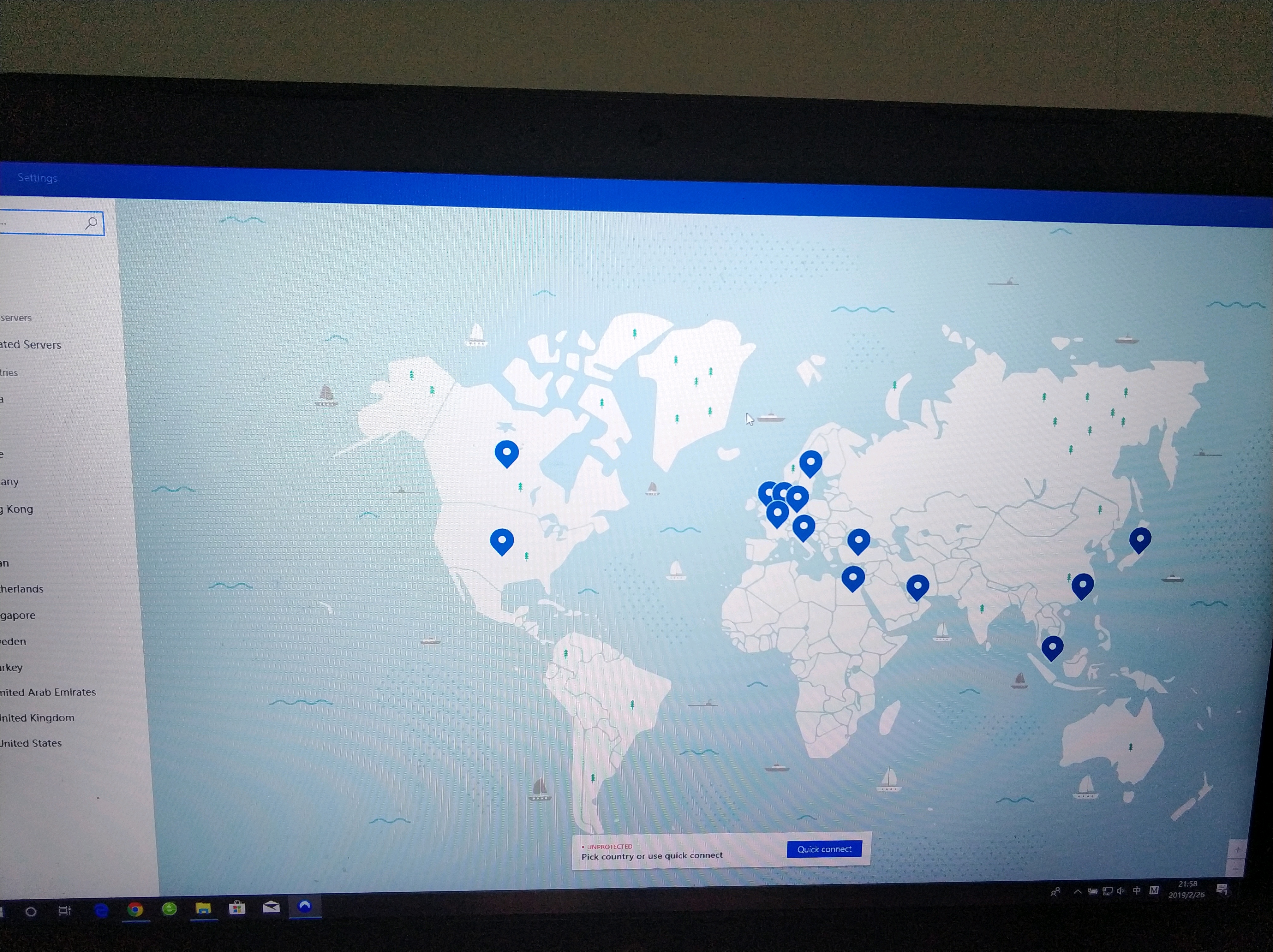
Task: Zoom in the map with plus button
Action: point(1237,849)
